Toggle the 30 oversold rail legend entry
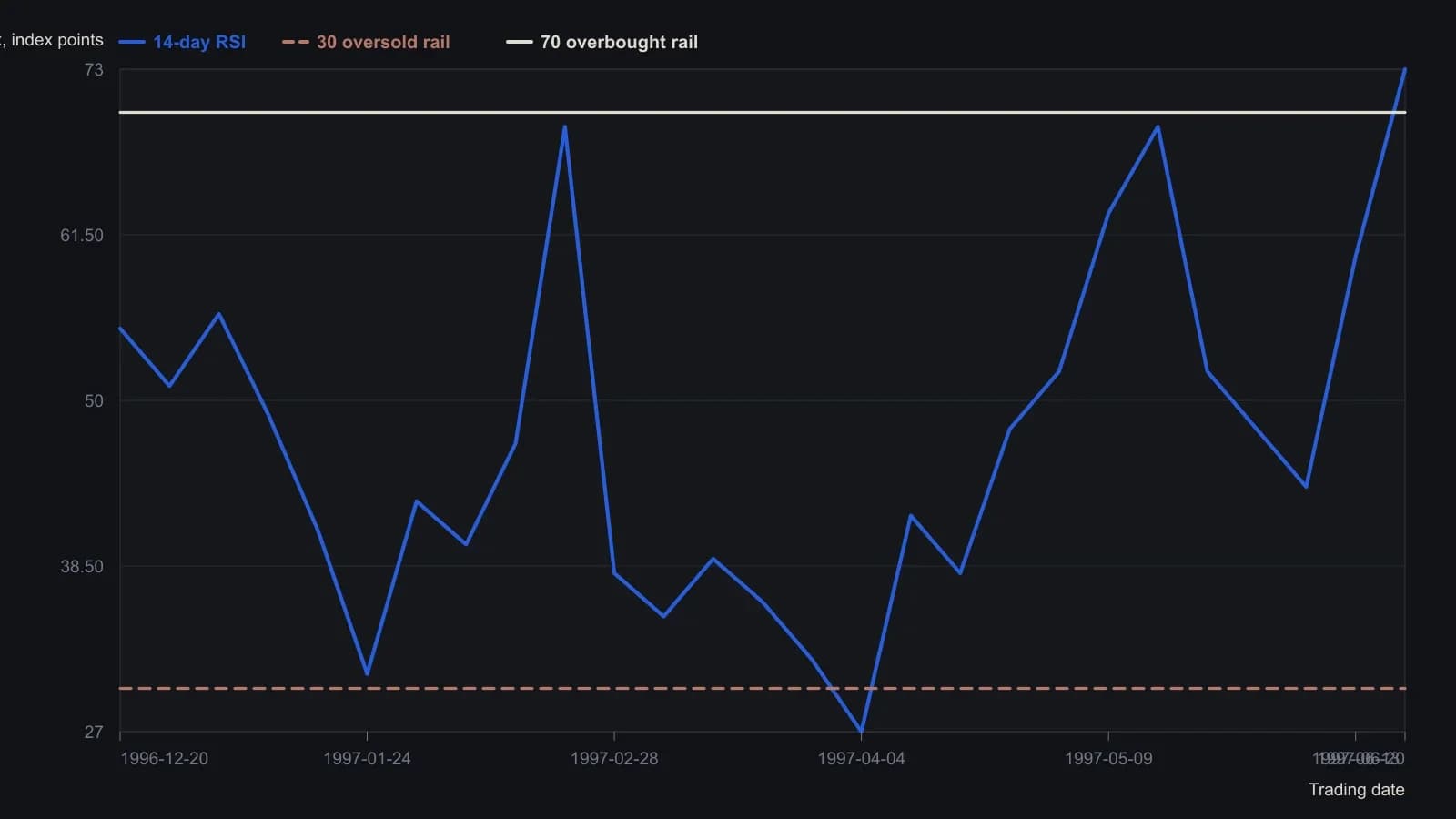Viewport: 1456px width, 819px height. click(366, 42)
